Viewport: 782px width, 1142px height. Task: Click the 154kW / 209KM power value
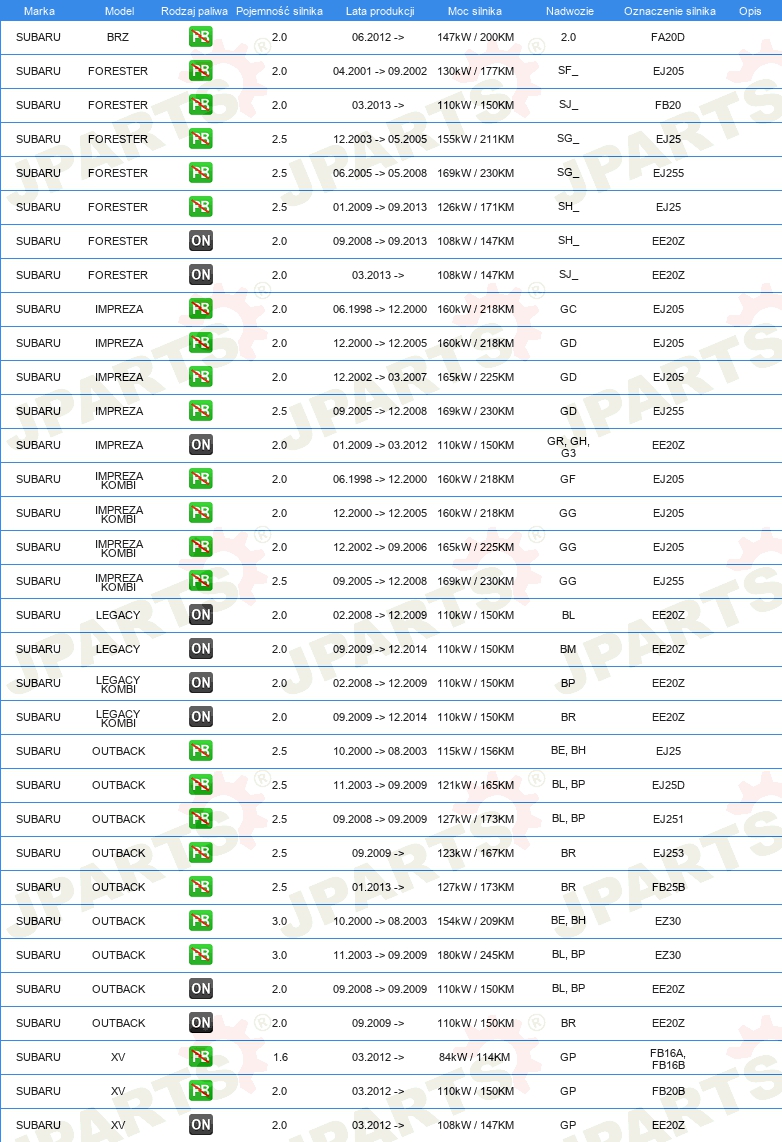coord(475,921)
